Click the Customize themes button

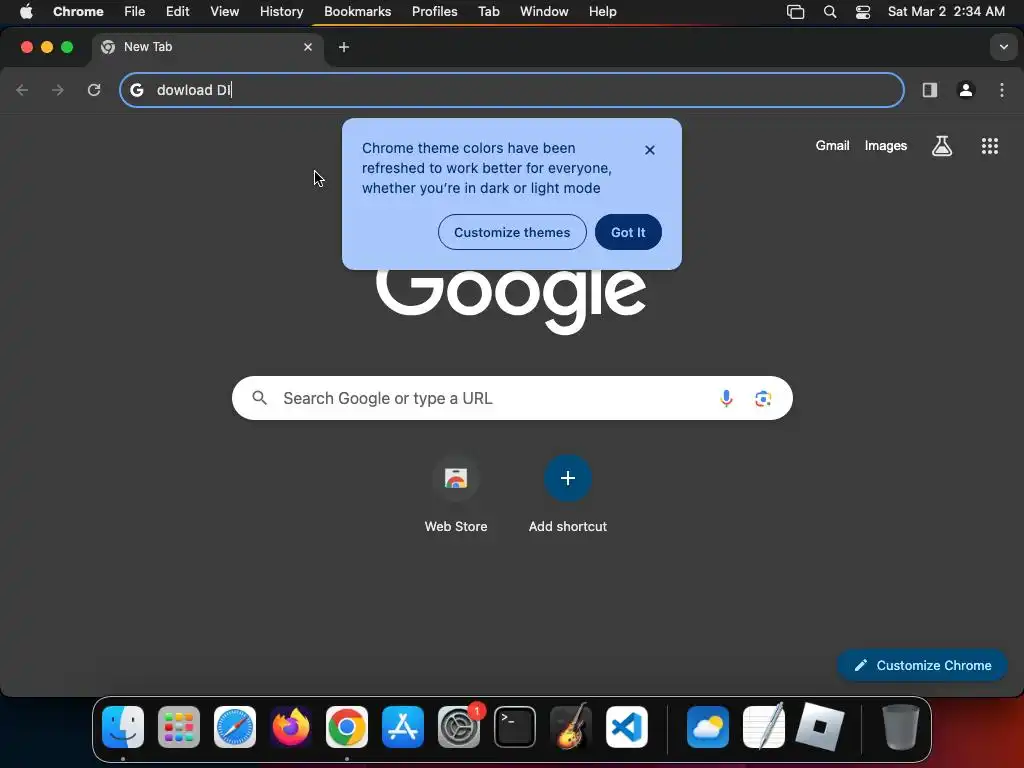(512, 232)
